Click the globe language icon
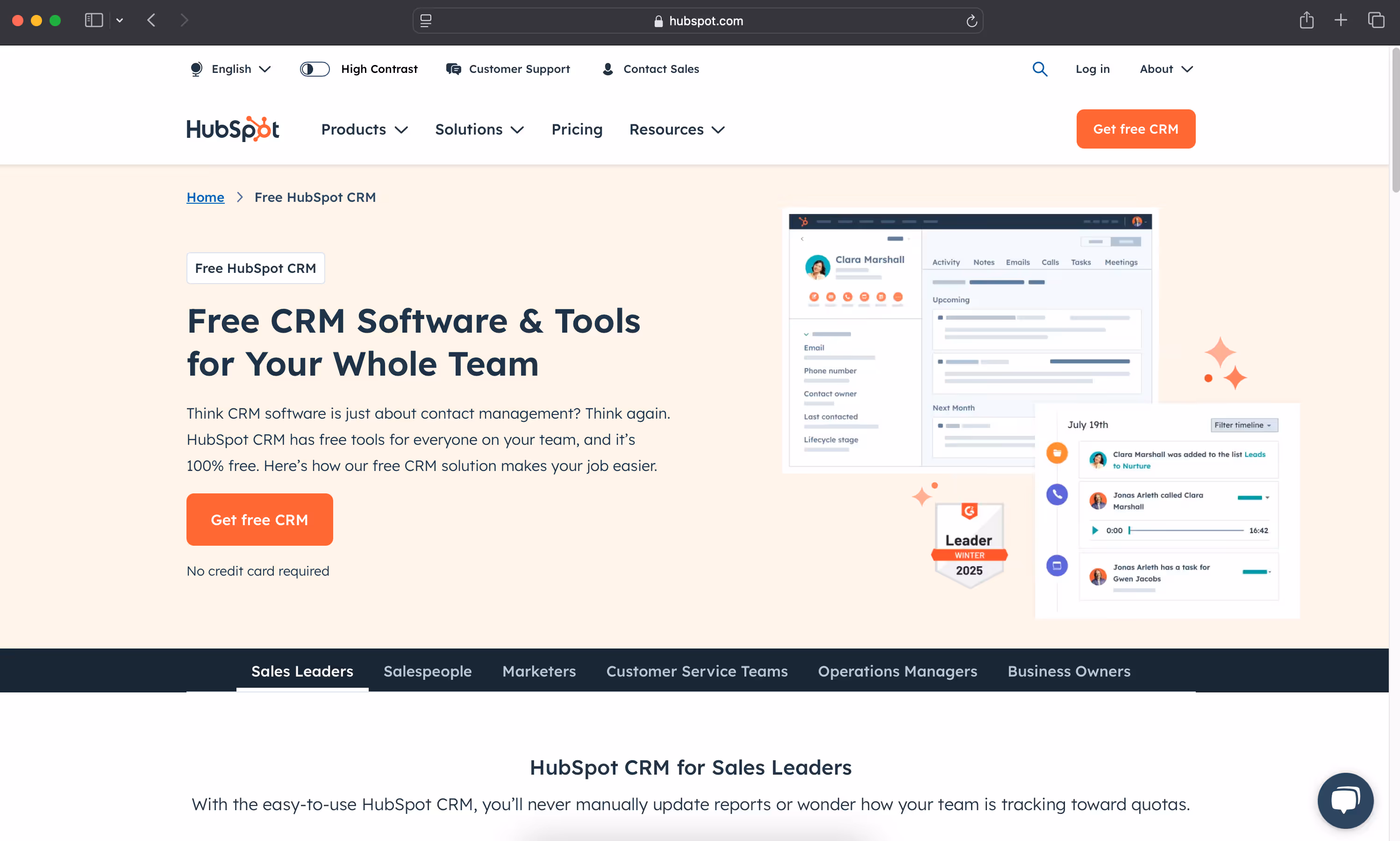The image size is (1400, 841). pos(196,69)
